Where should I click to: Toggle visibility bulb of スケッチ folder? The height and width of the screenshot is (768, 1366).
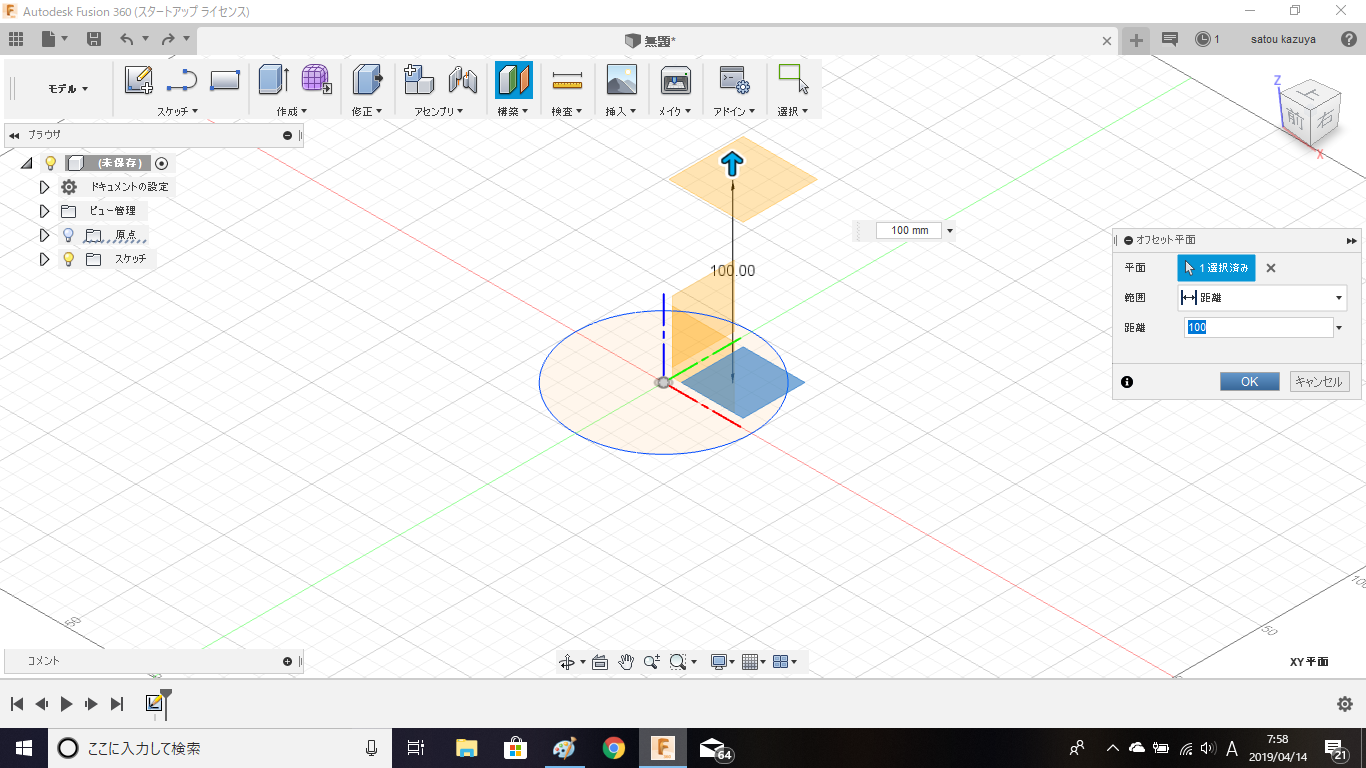68,259
